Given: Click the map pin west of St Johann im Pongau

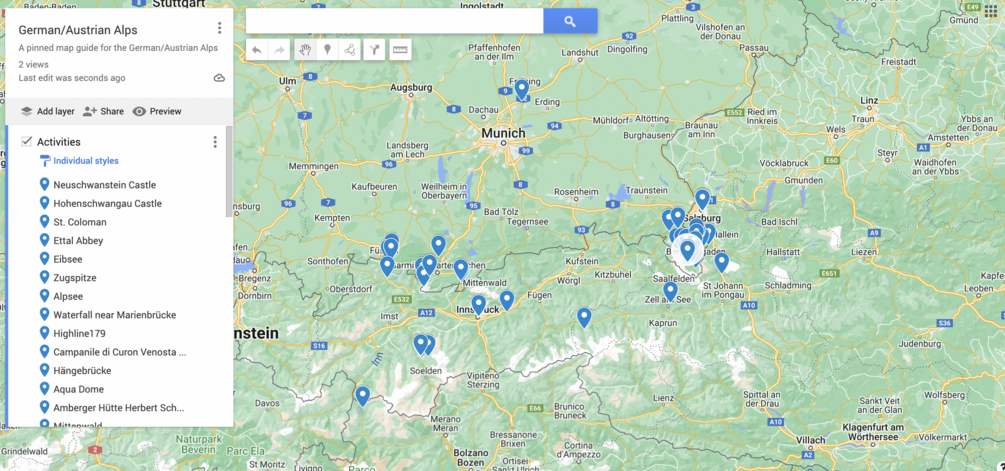Looking at the screenshot, I should pos(722,263).
